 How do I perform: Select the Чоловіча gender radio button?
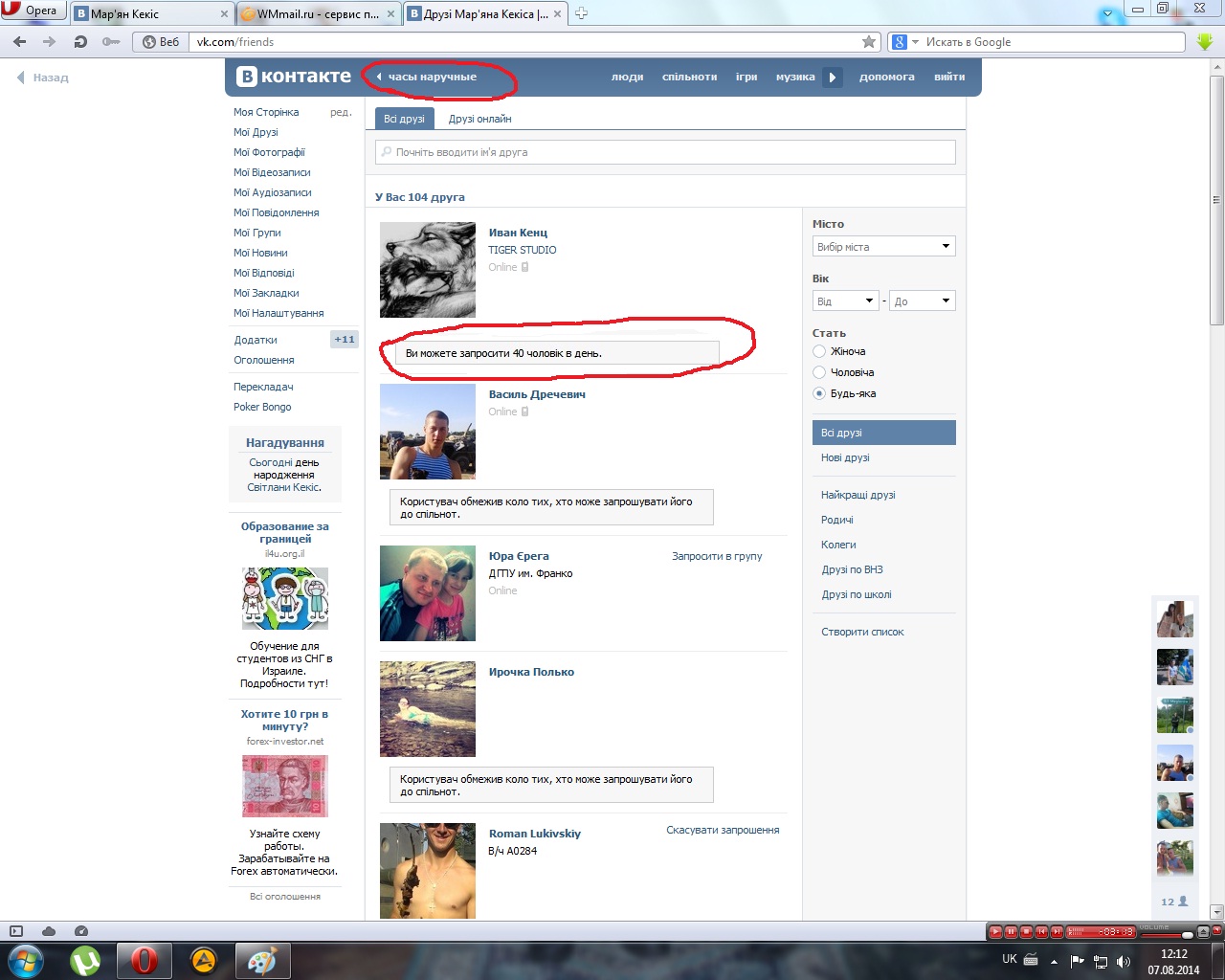[819, 372]
